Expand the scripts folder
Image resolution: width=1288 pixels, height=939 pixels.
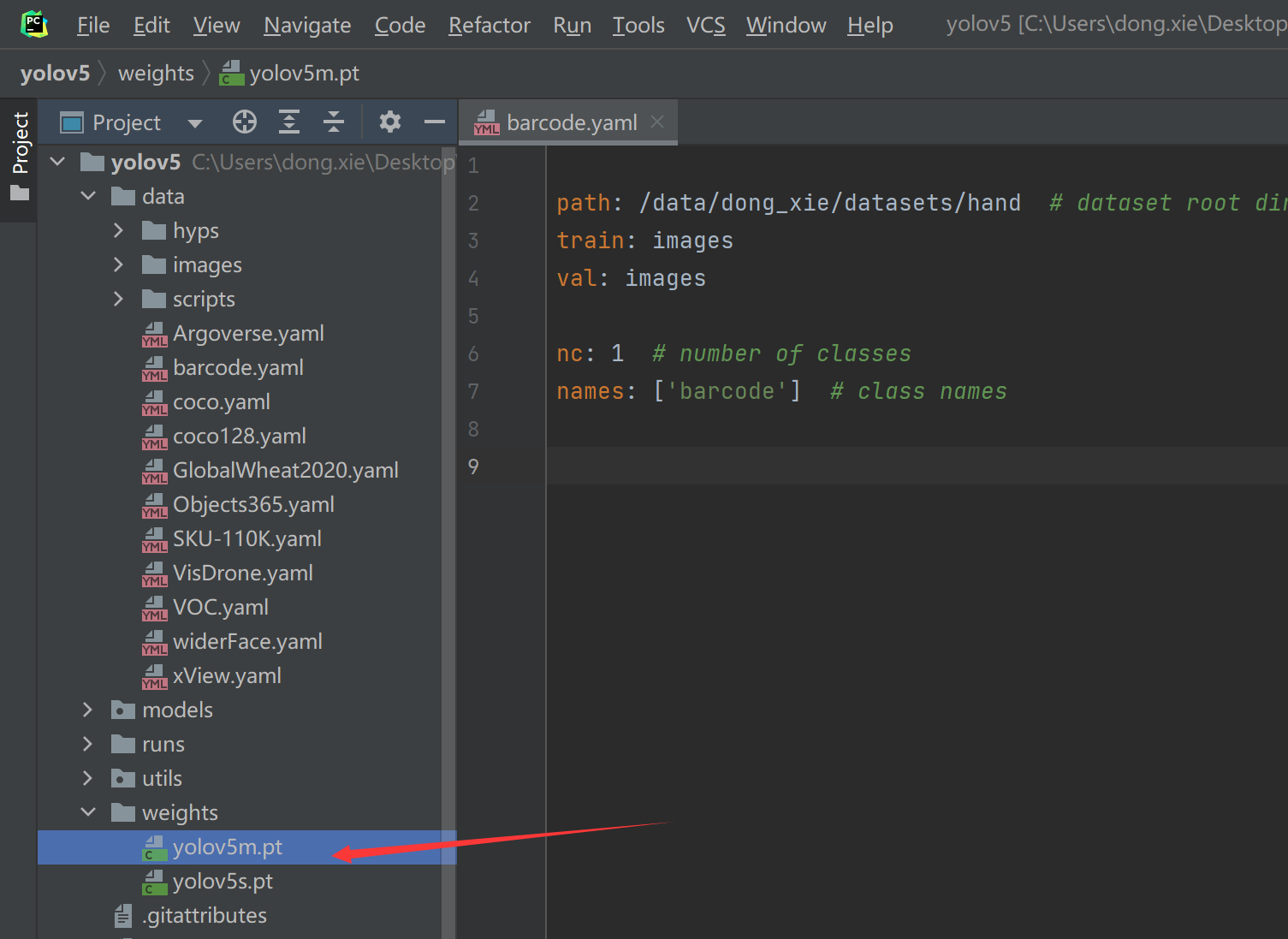pyautogui.click(x=118, y=299)
